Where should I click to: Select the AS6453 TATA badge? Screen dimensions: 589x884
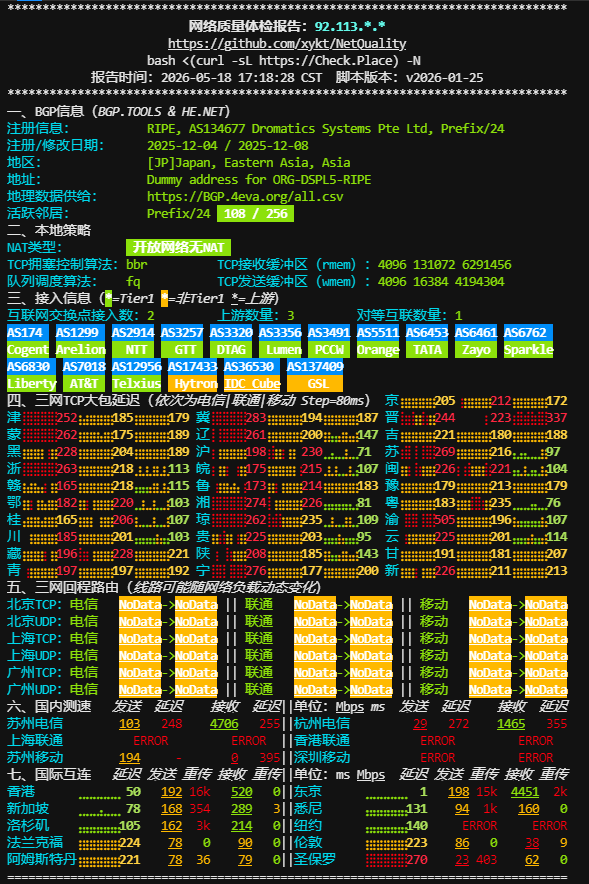(427, 341)
